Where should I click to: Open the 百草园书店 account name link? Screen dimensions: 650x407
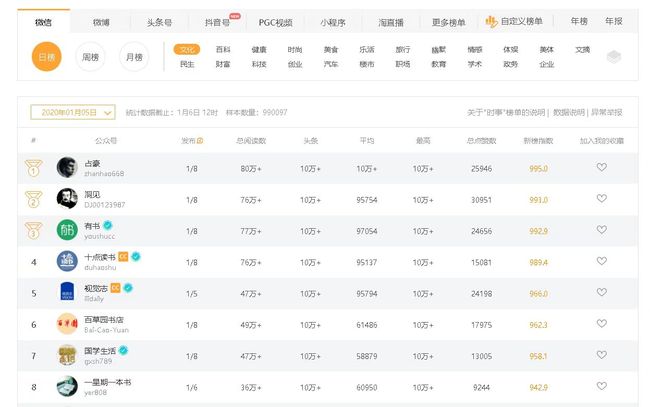point(104,320)
